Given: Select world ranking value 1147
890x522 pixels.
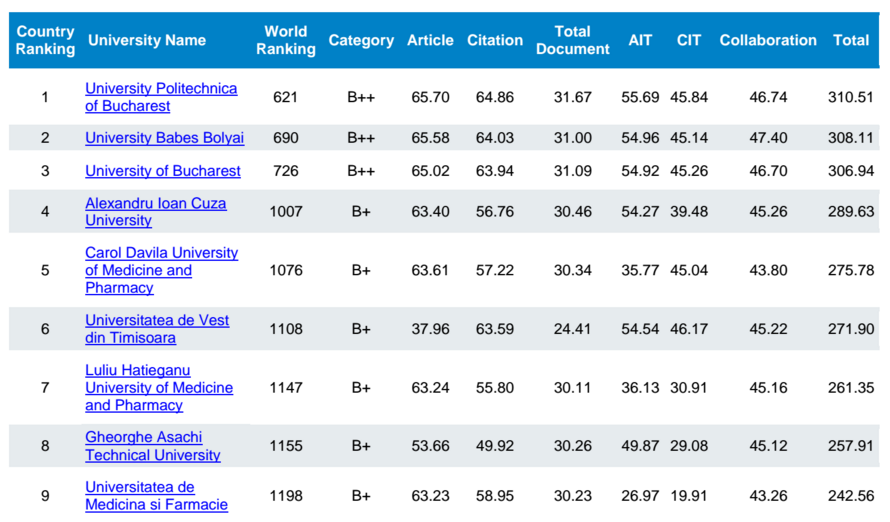Looking at the screenshot, I should 286,388.
